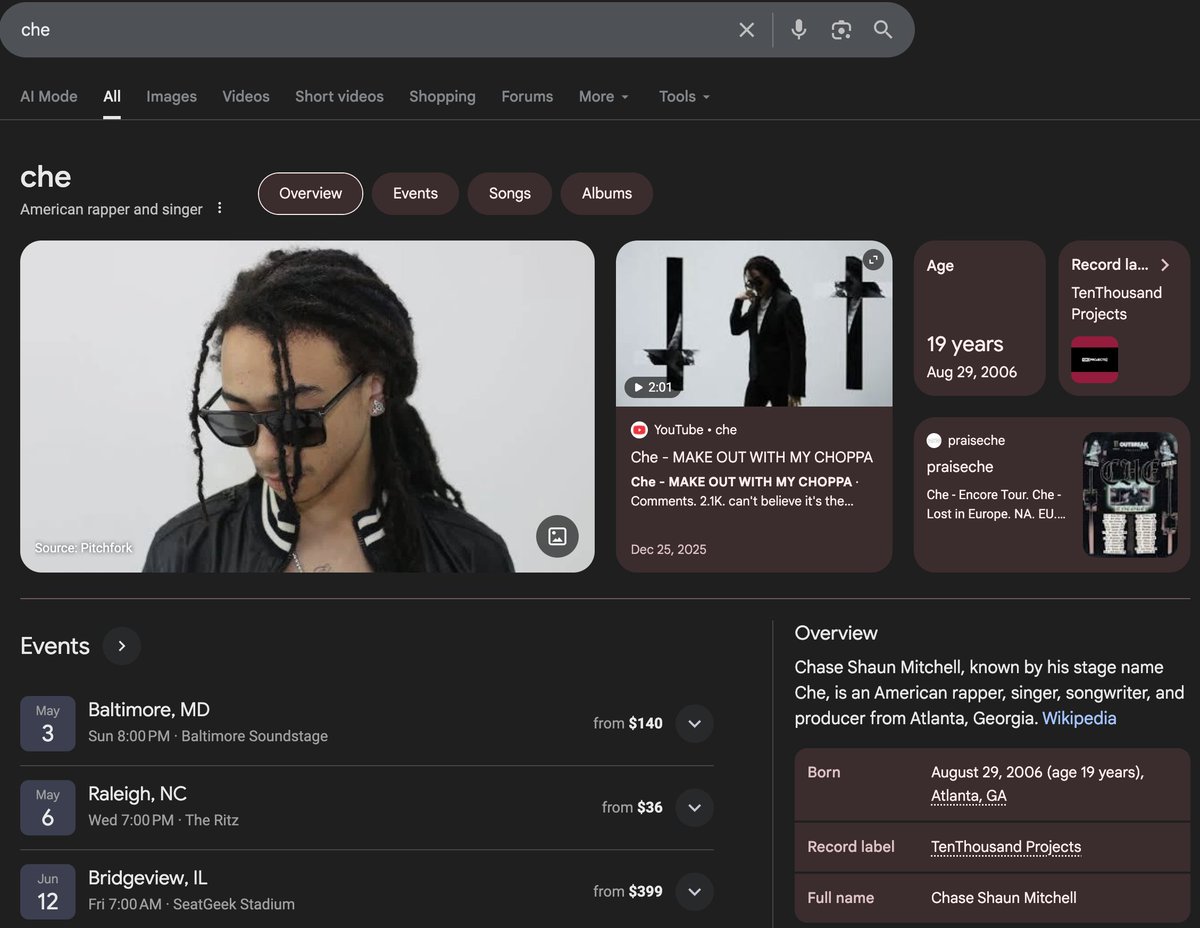The height and width of the screenshot is (928, 1200).
Task: Click the May 6 date badge
Action: coord(48,807)
